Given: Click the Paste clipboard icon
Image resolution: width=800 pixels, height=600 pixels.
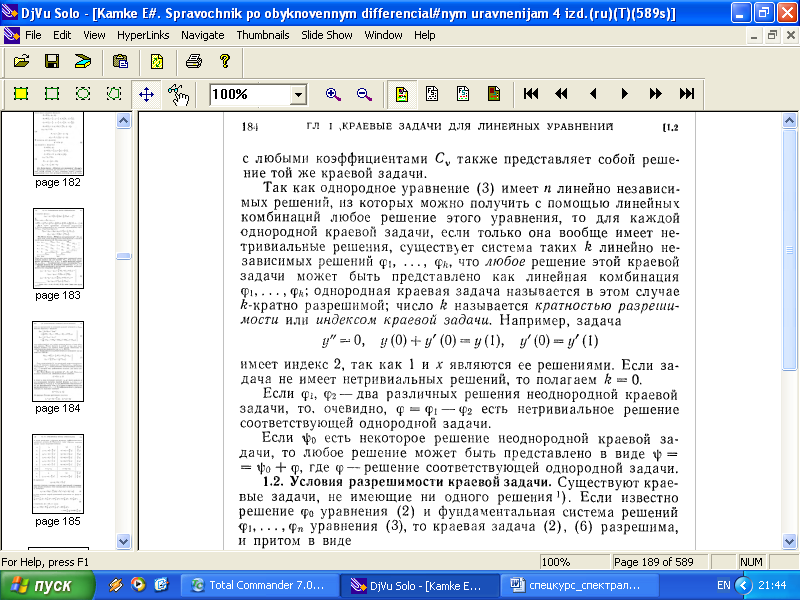Looking at the screenshot, I should click(120, 62).
